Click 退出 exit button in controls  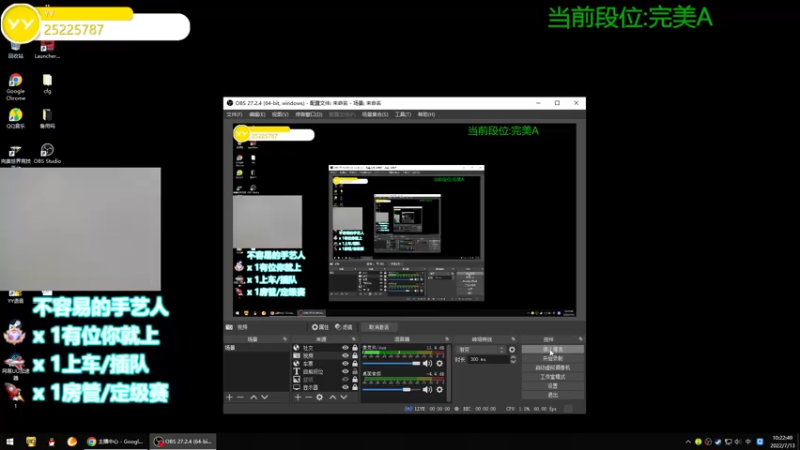[x=553, y=395]
